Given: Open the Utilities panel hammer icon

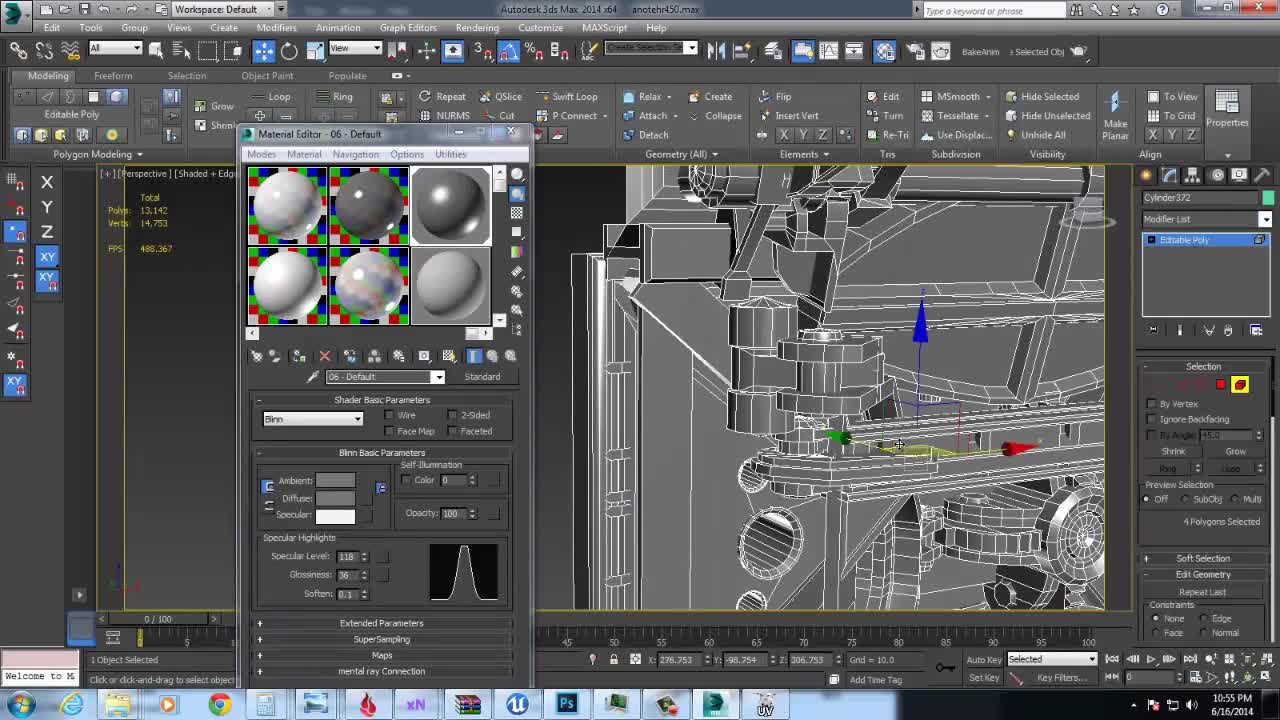Looking at the screenshot, I should pos(1264,175).
